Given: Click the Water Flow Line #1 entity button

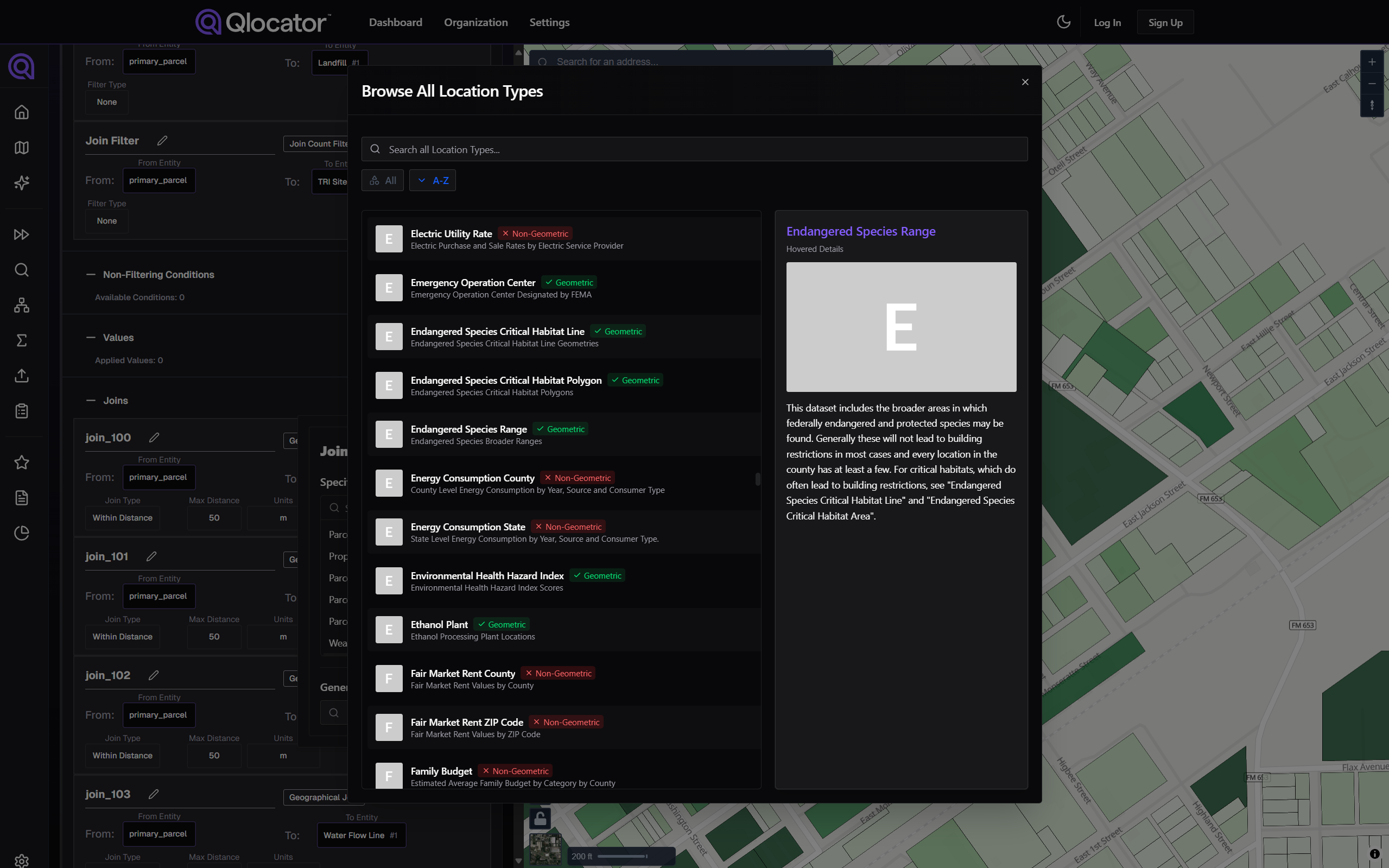Looking at the screenshot, I should click(361, 835).
